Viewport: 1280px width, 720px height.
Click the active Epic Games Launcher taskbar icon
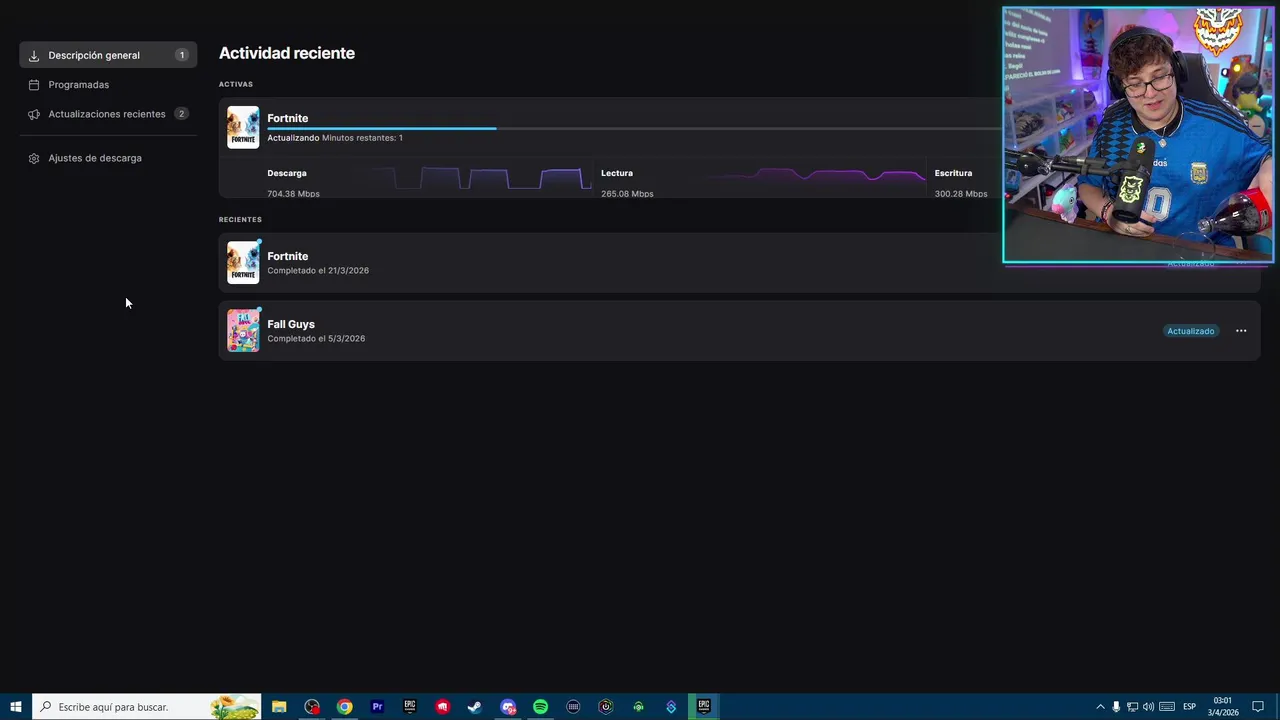(x=704, y=707)
